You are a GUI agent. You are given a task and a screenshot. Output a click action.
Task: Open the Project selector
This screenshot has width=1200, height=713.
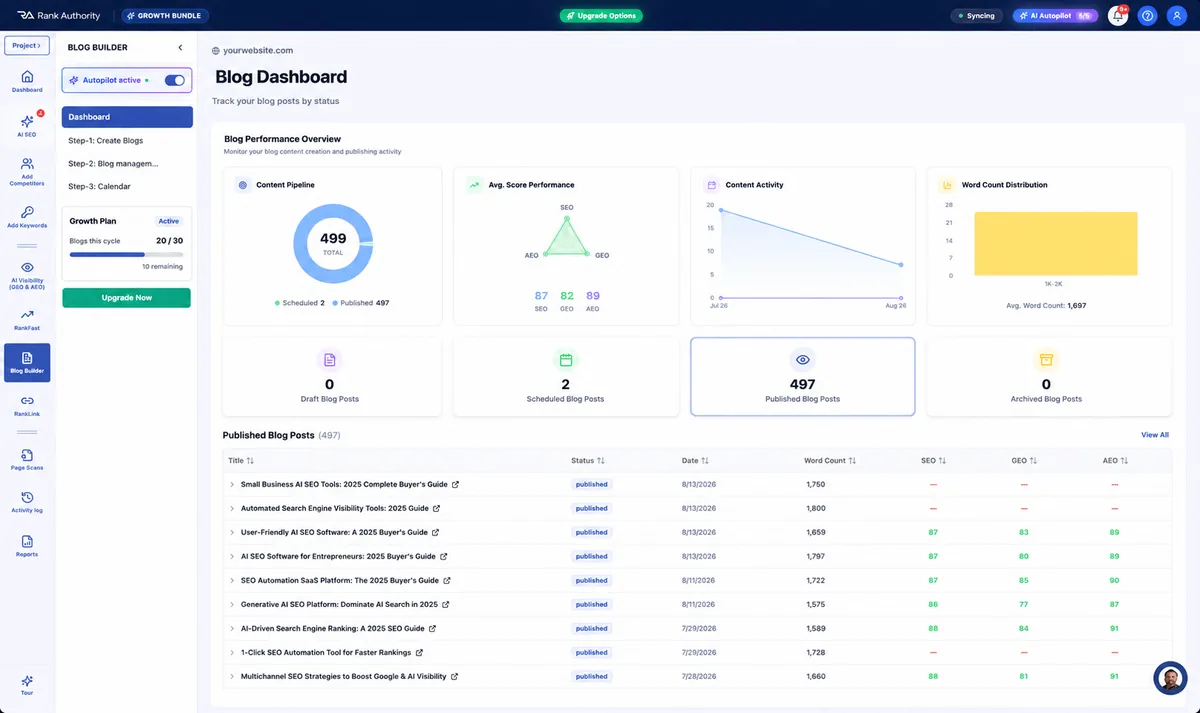point(27,45)
